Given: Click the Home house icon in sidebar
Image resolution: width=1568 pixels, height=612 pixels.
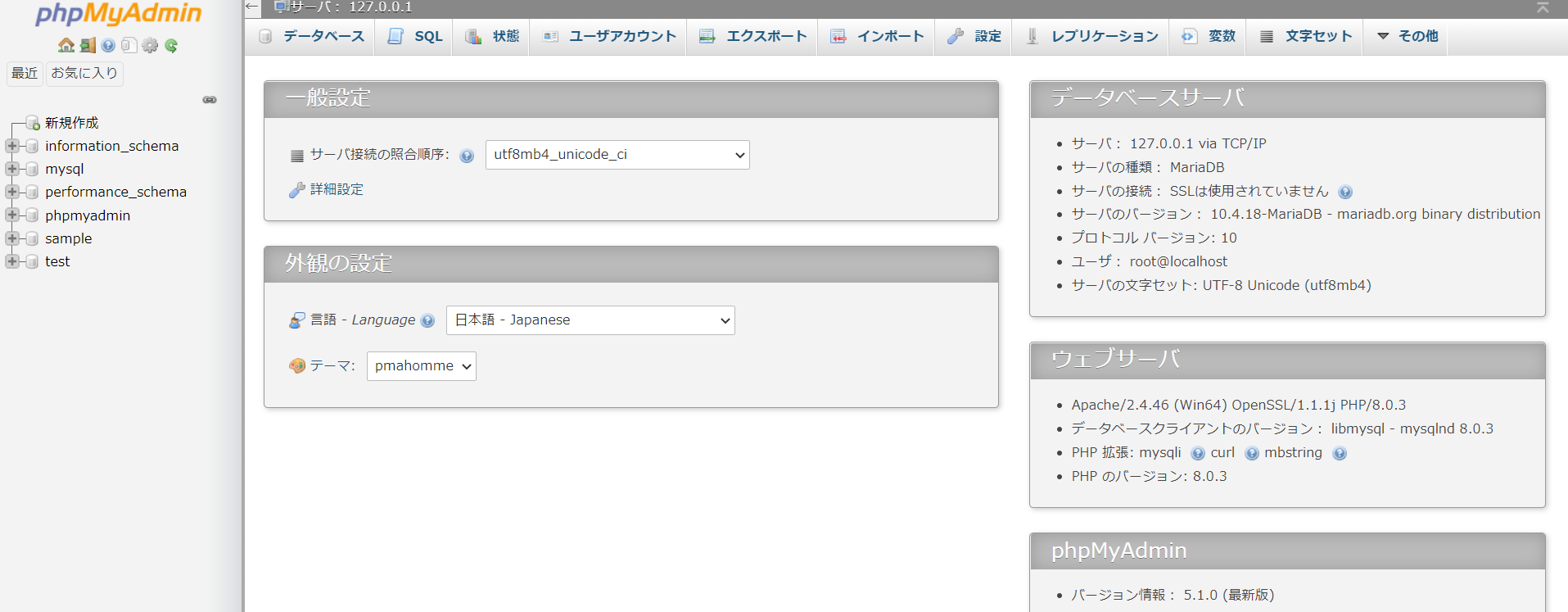Looking at the screenshot, I should [66, 45].
